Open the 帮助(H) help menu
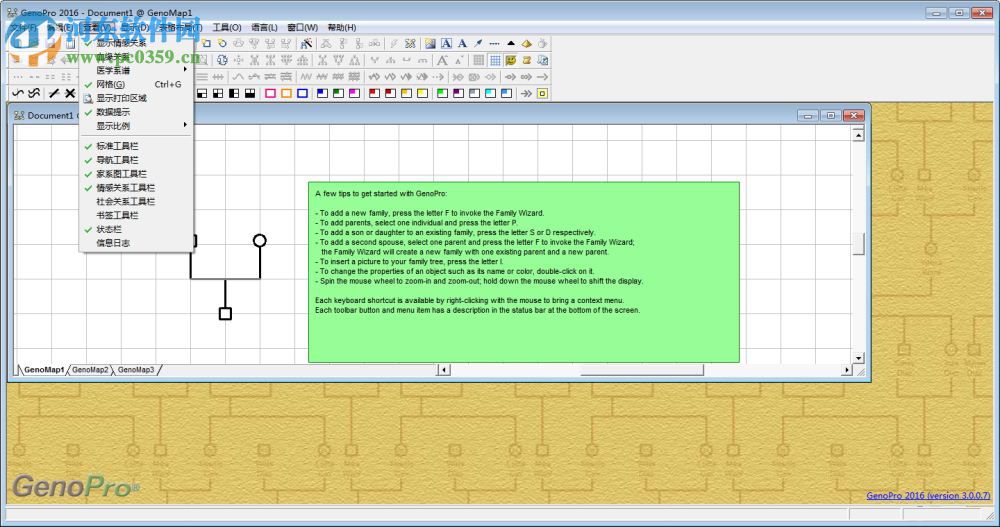The height and width of the screenshot is (527, 1000). pyautogui.click(x=342, y=27)
